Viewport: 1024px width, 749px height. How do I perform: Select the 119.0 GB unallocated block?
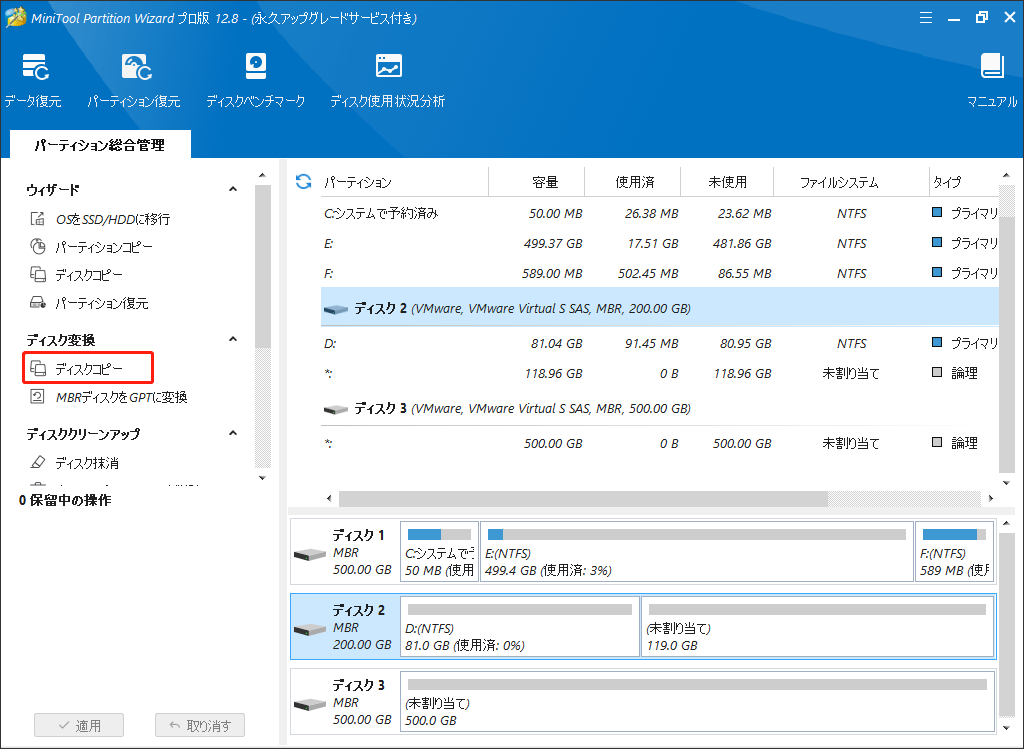[x=818, y=626]
